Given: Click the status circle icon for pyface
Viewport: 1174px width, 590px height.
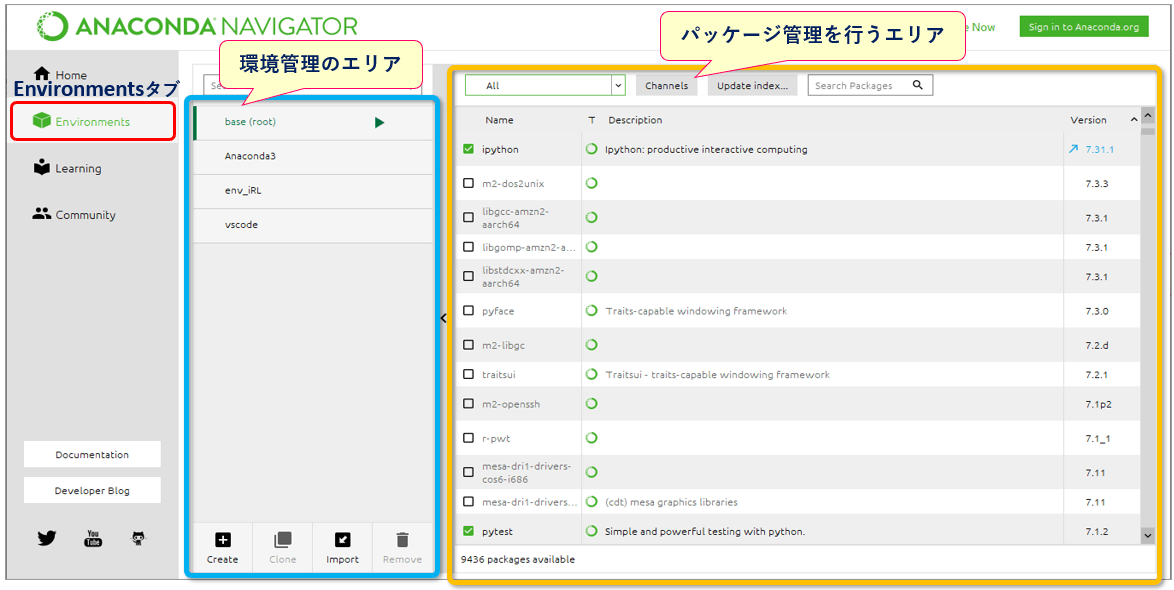Looking at the screenshot, I should tap(591, 310).
